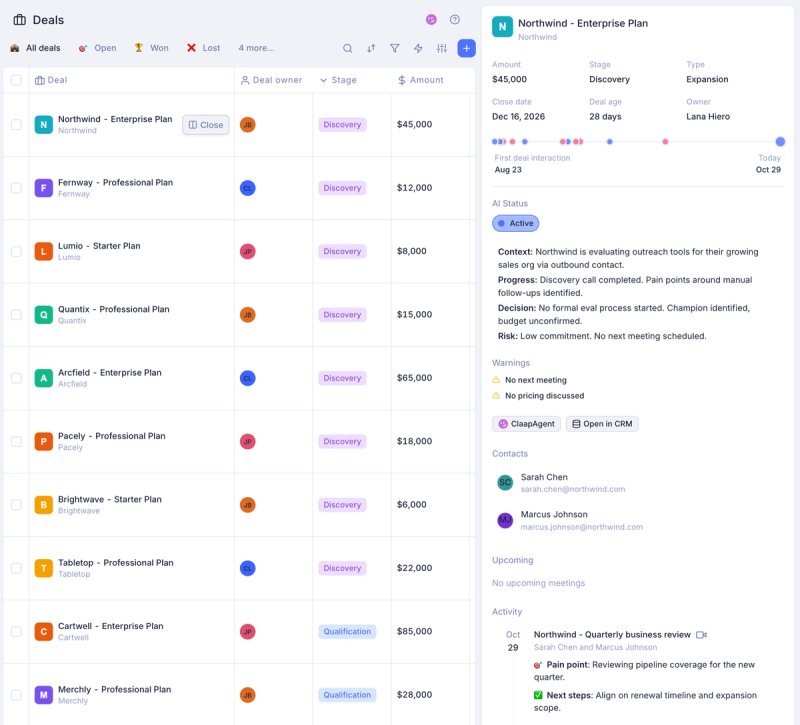Viewport: 800px width, 725px height.
Task: Click the purple smiley Claap agent icon in header
Action: (x=431, y=19)
